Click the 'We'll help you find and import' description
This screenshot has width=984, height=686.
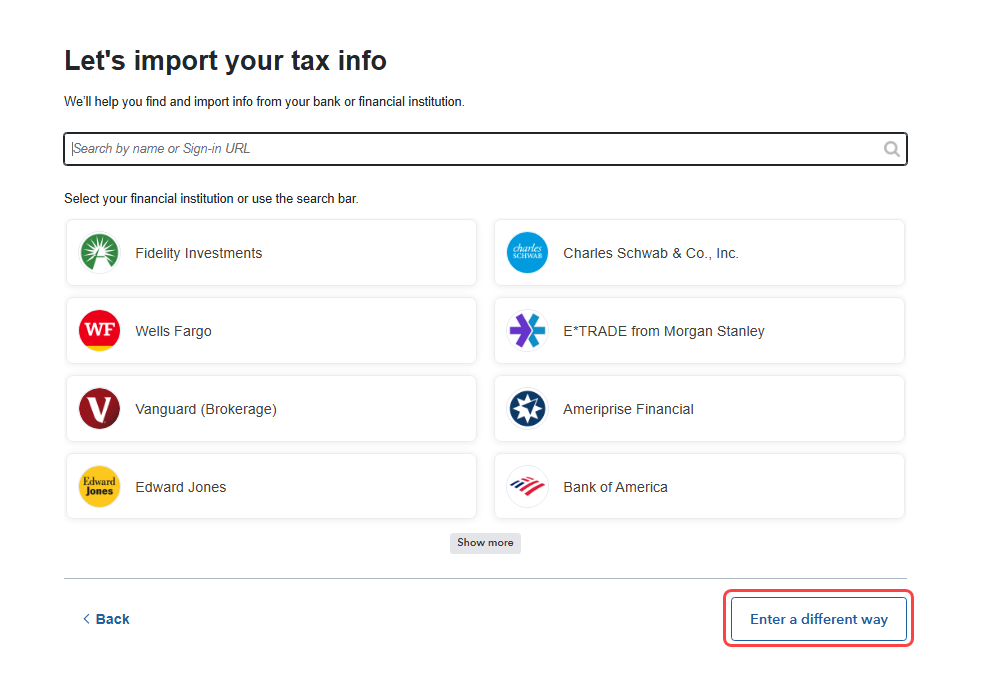click(264, 102)
